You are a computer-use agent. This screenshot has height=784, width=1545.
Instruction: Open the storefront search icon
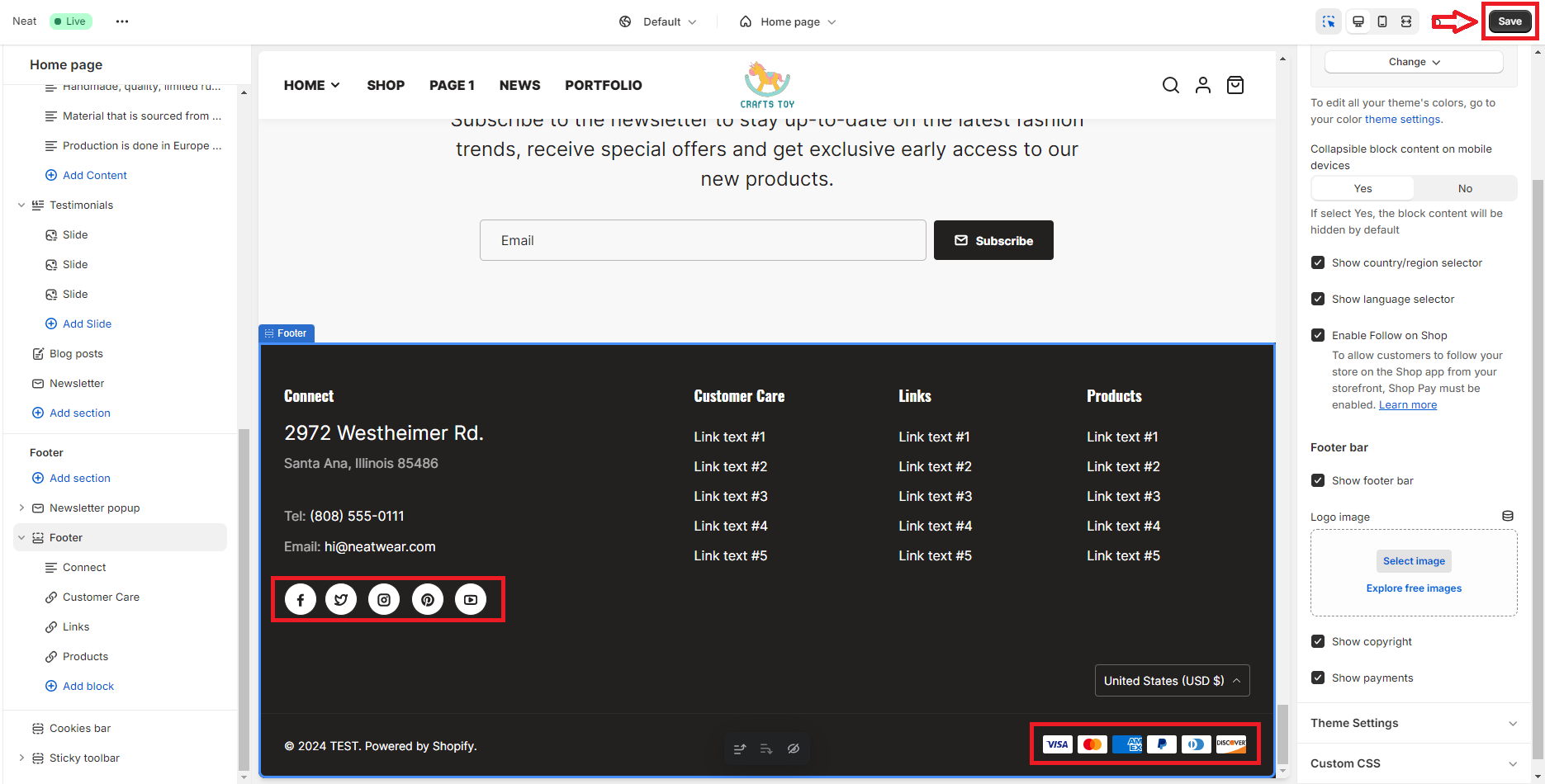click(1171, 85)
